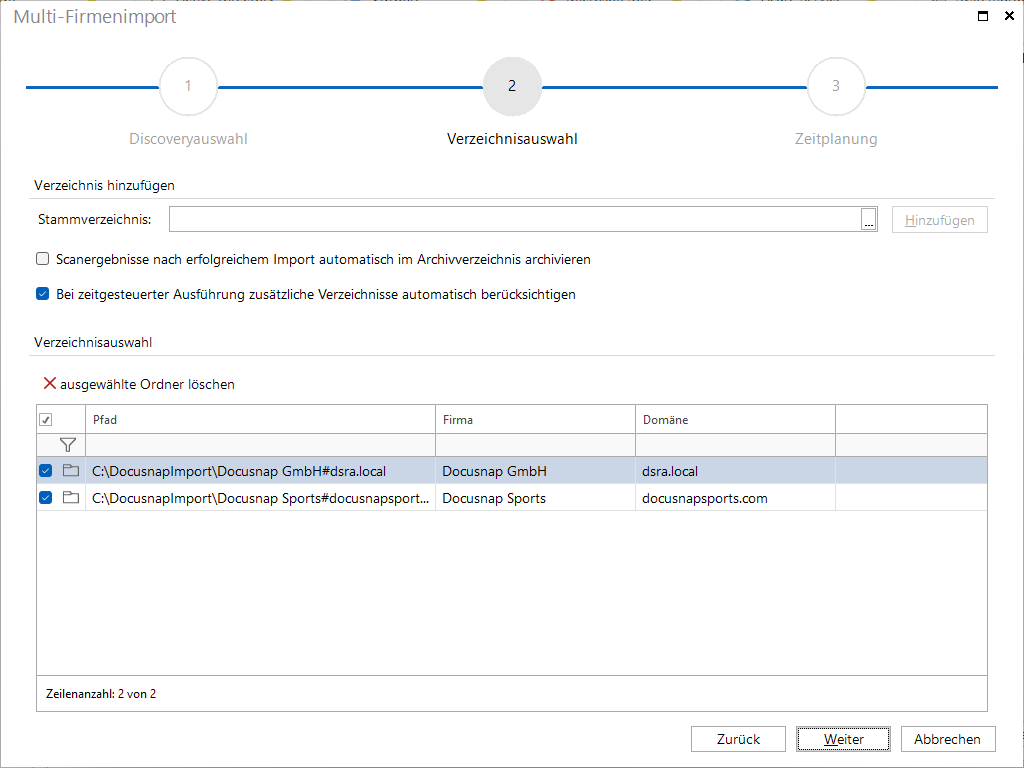Select the Zeitplanung wizard step label
Viewport: 1024px width, 768px height.
click(836, 139)
